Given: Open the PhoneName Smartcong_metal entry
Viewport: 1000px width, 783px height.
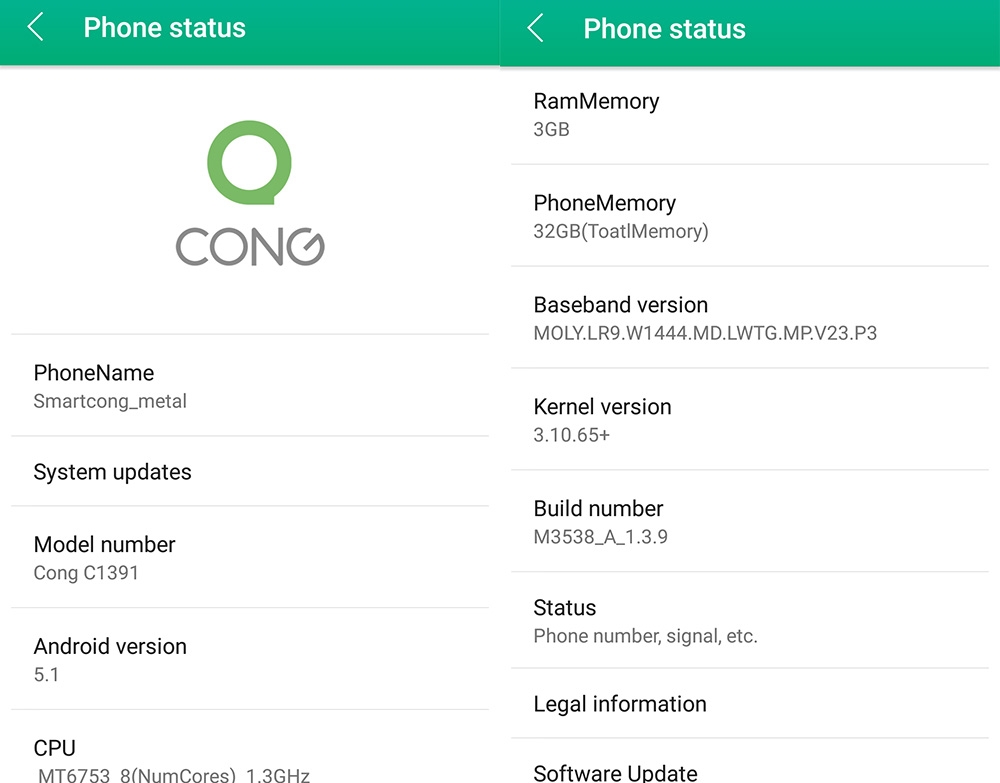Looking at the screenshot, I should tap(250, 386).
